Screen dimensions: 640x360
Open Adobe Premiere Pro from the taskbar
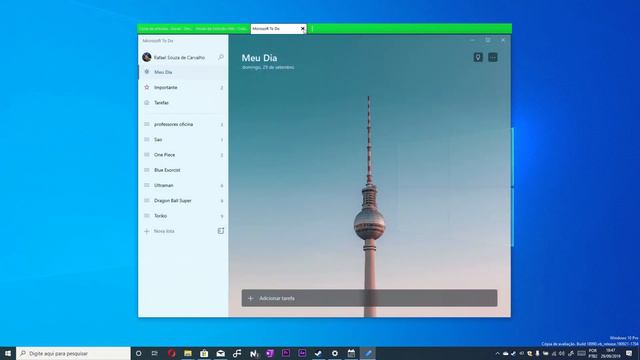pyautogui.click(x=286, y=353)
